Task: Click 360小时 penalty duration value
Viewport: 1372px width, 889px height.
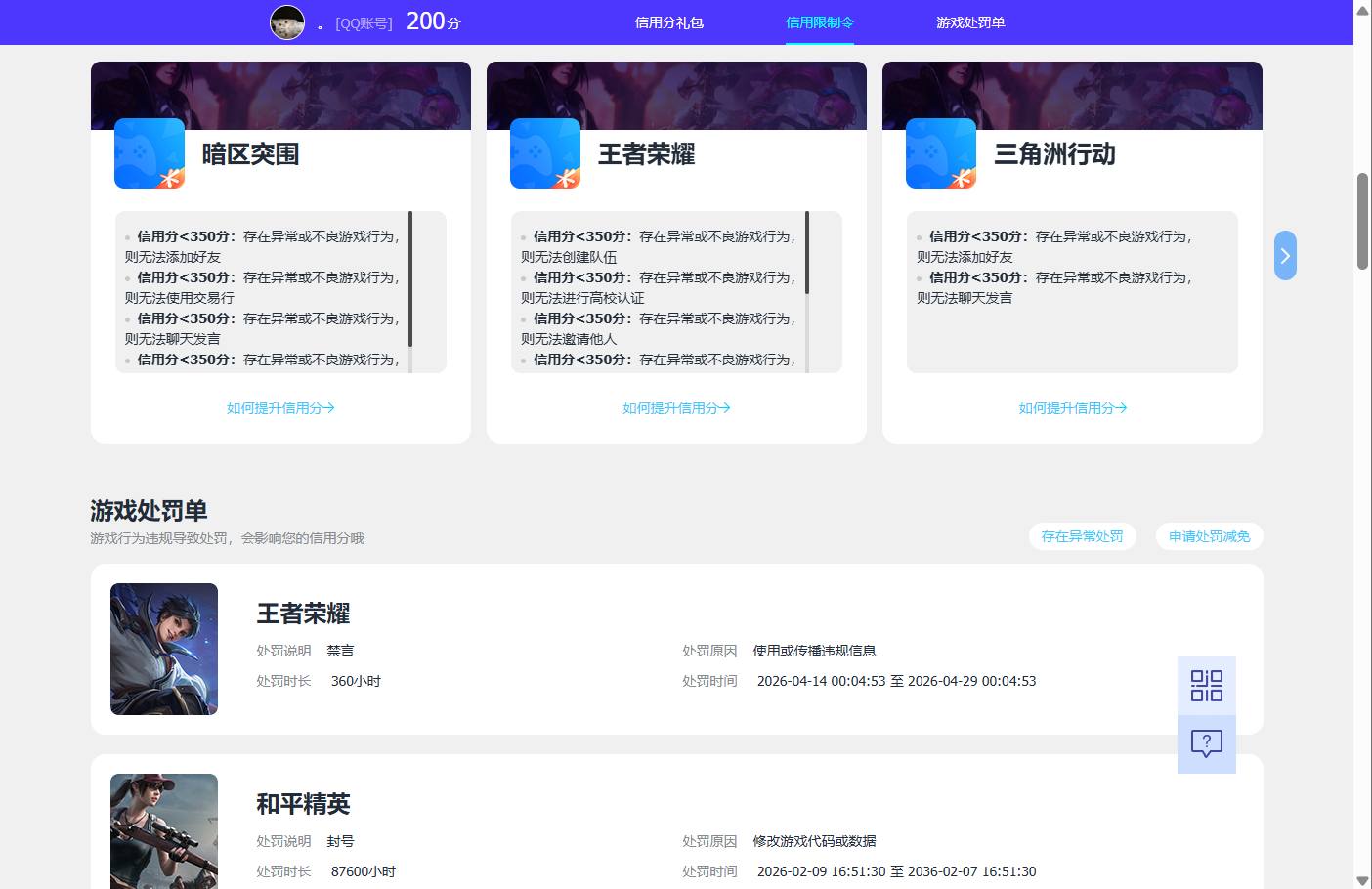Action: [x=356, y=681]
